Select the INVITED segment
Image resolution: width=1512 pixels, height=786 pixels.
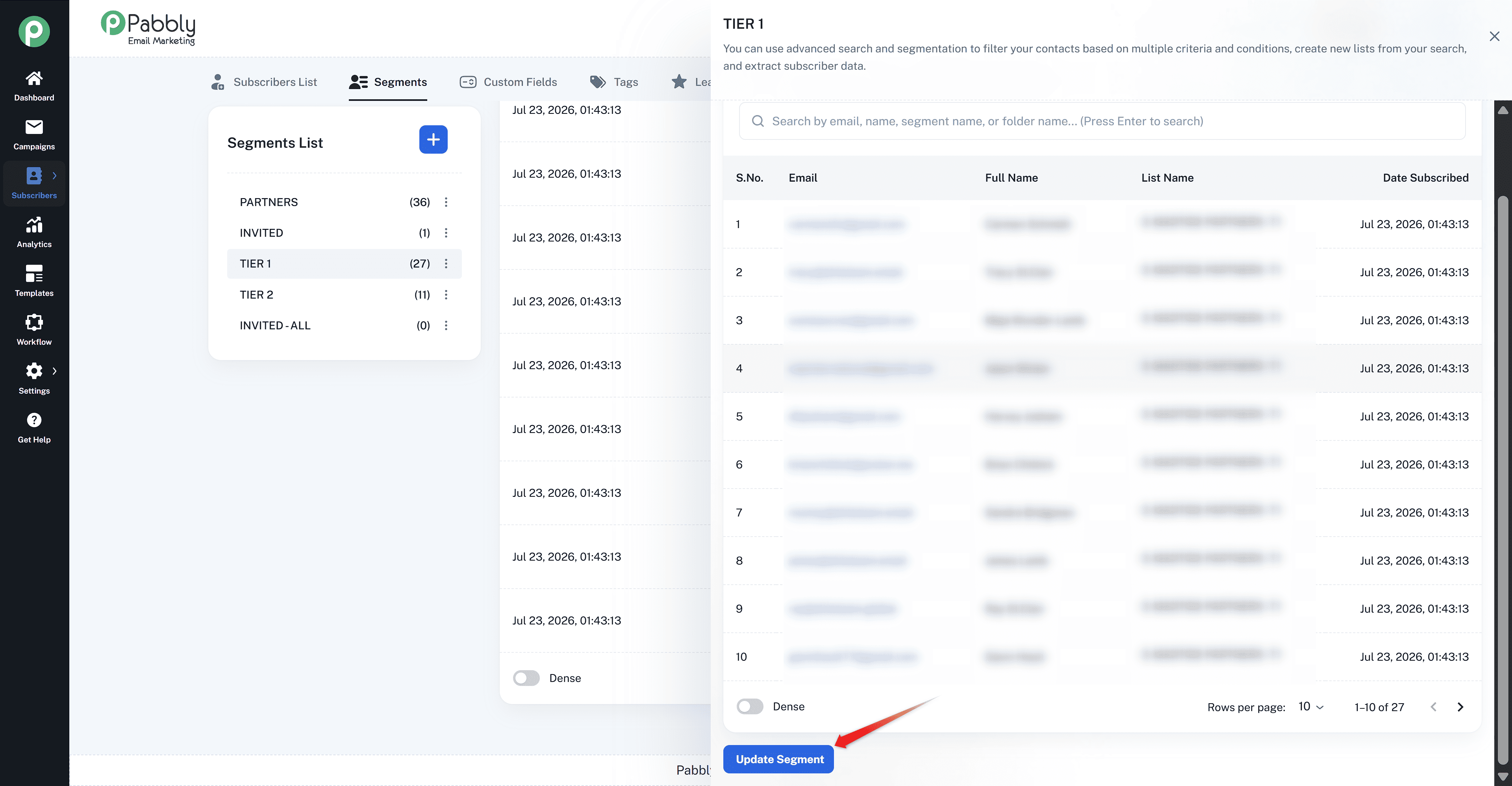click(x=344, y=232)
